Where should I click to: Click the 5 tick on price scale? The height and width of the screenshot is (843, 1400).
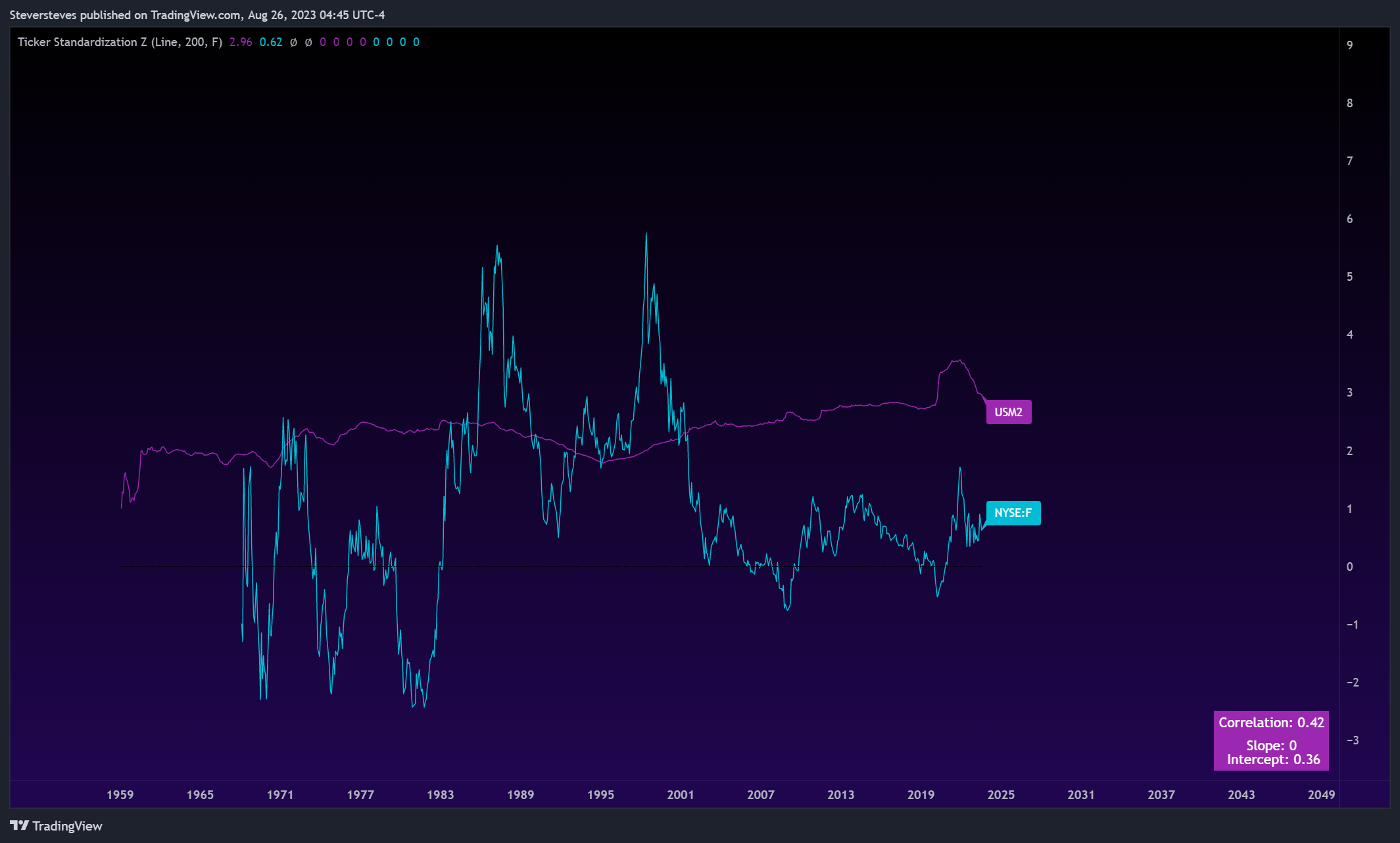[x=1350, y=277]
